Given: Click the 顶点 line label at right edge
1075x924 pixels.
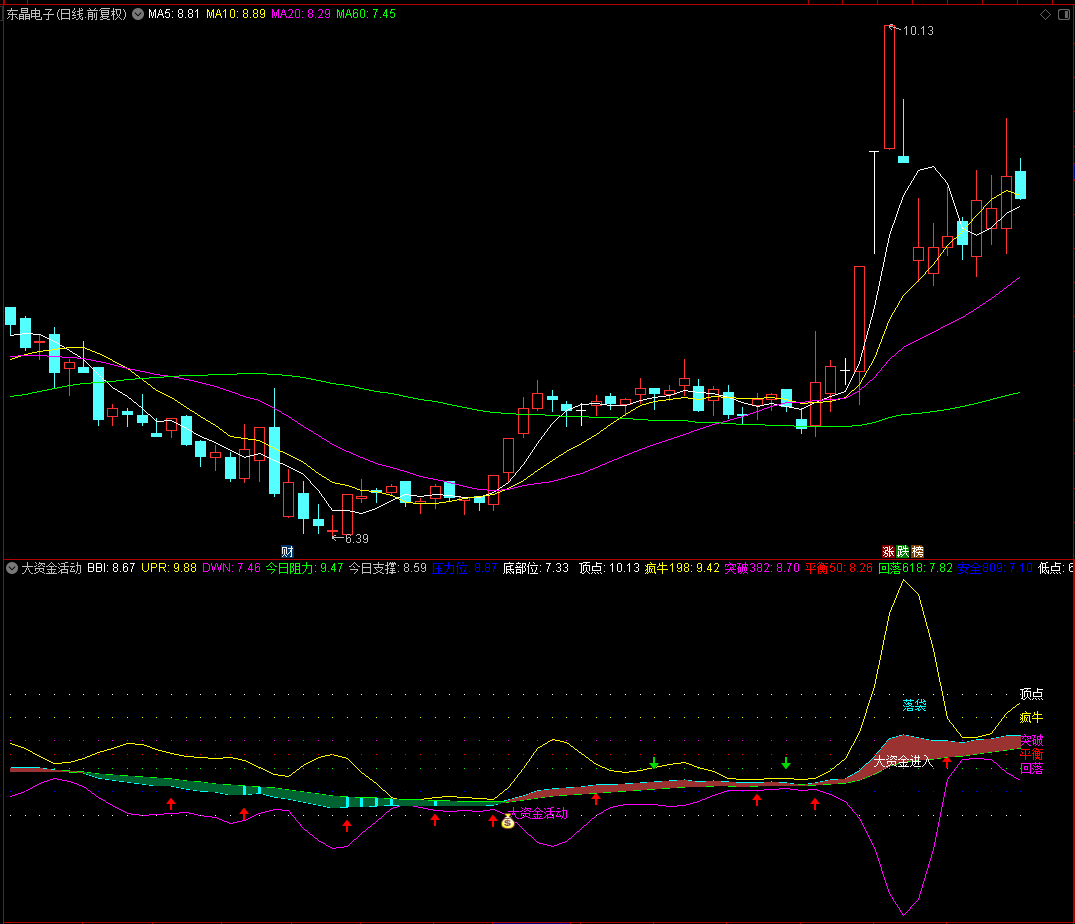Looking at the screenshot, I should click(x=1031, y=694).
